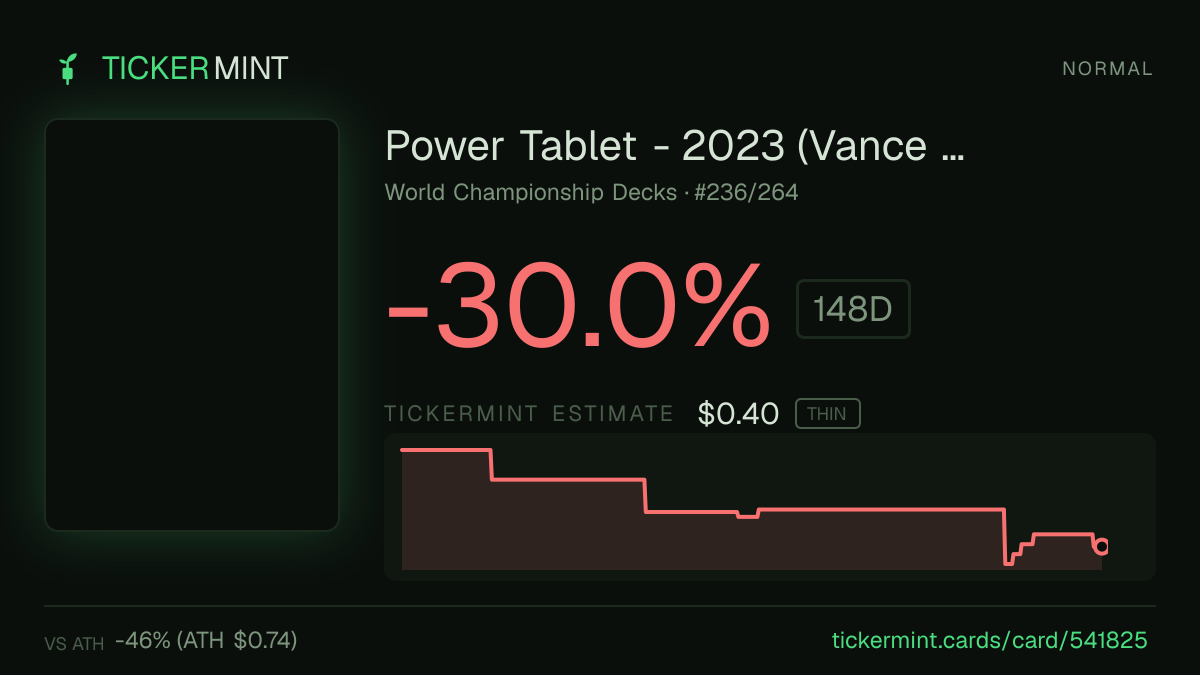1200x675 pixels.
Task: Click the Power Tablet - 2023 card title
Action: pos(675,146)
